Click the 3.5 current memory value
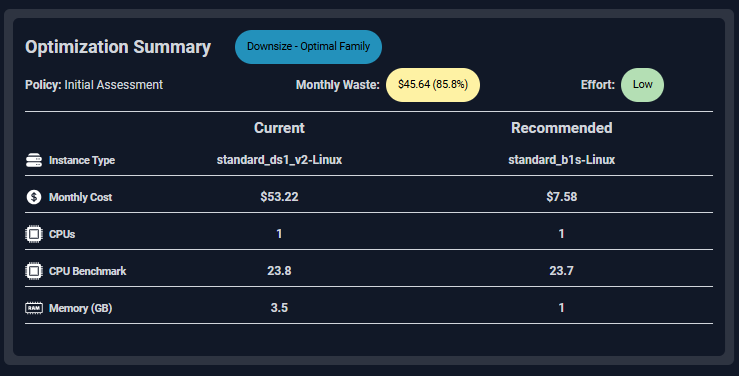 (x=279, y=308)
